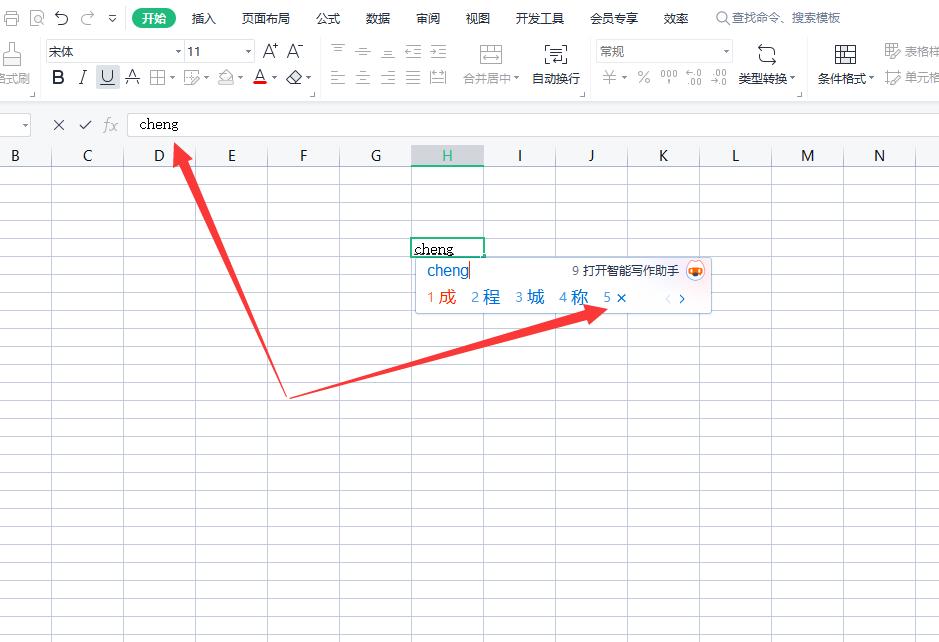
Task: Open the 常规 number format dropdown
Action: tap(664, 52)
